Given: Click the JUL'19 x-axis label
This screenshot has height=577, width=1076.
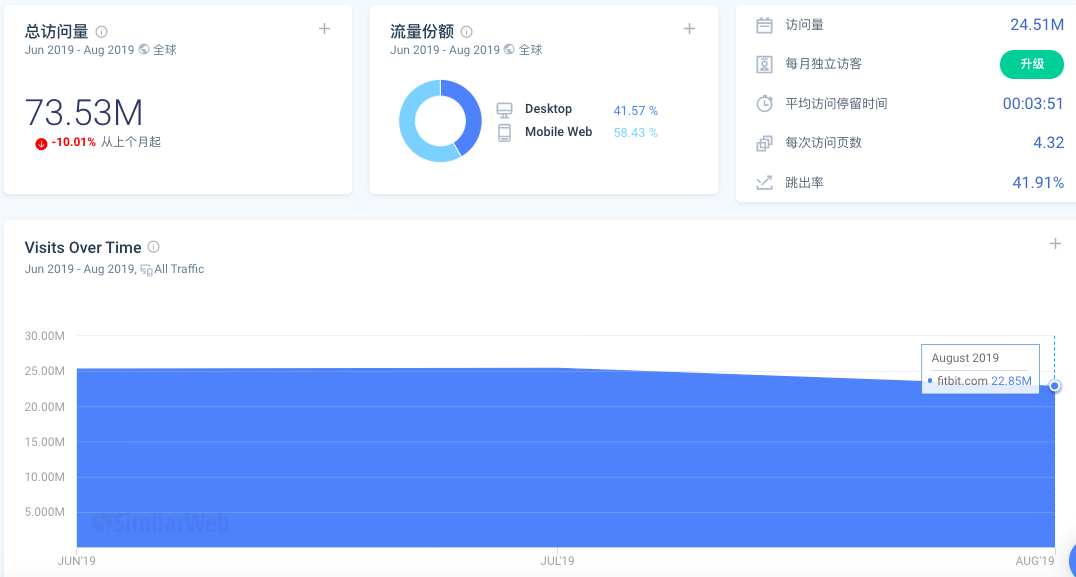Looking at the screenshot, I should pyautogui.click(x=557, y=561).
